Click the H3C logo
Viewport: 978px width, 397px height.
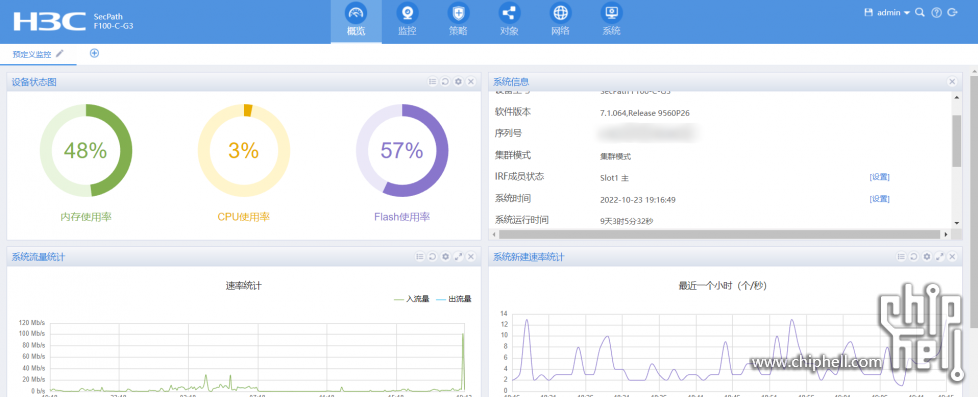49,21
